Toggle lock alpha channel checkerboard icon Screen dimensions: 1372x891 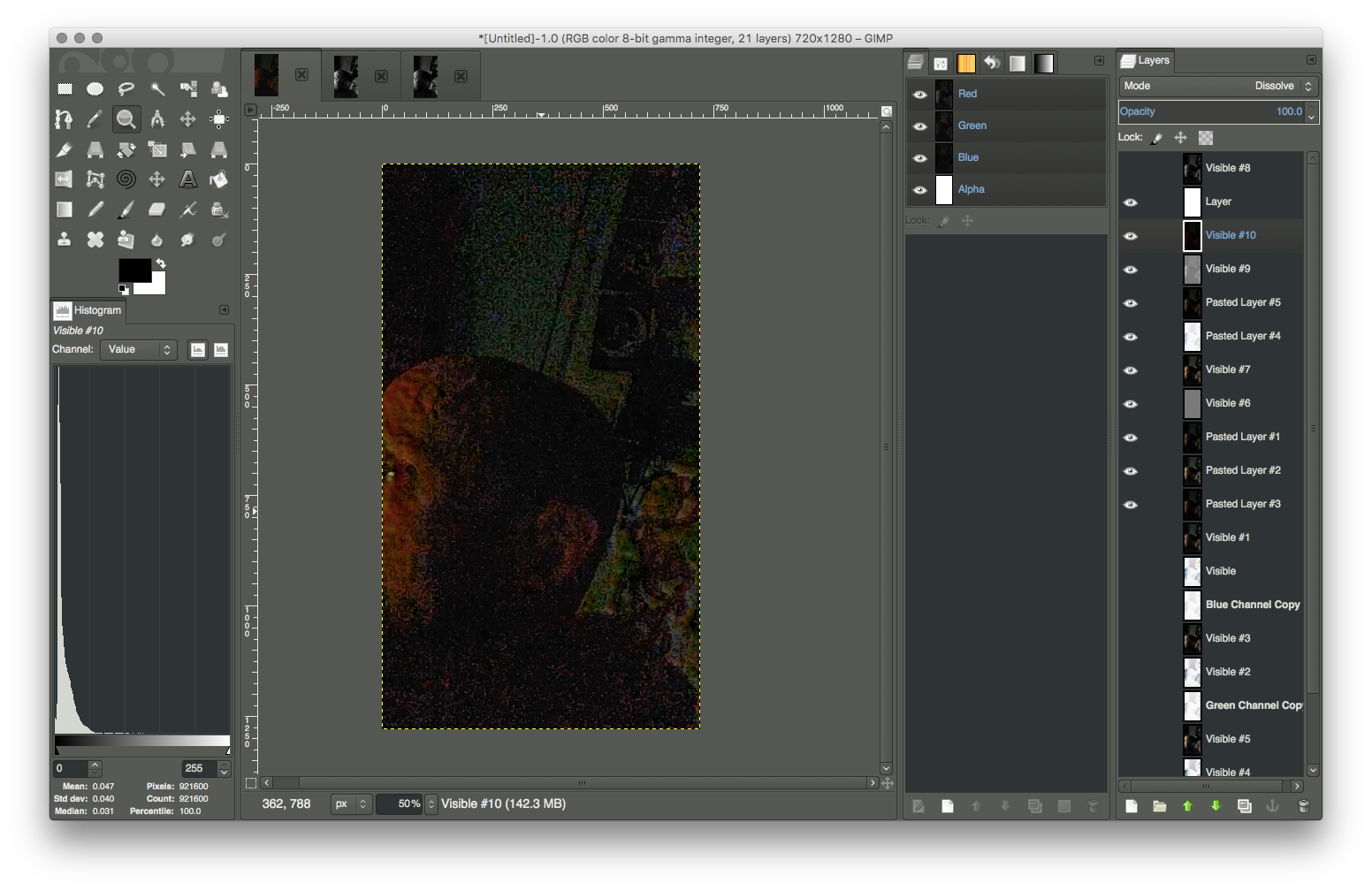coord(1206,138)
